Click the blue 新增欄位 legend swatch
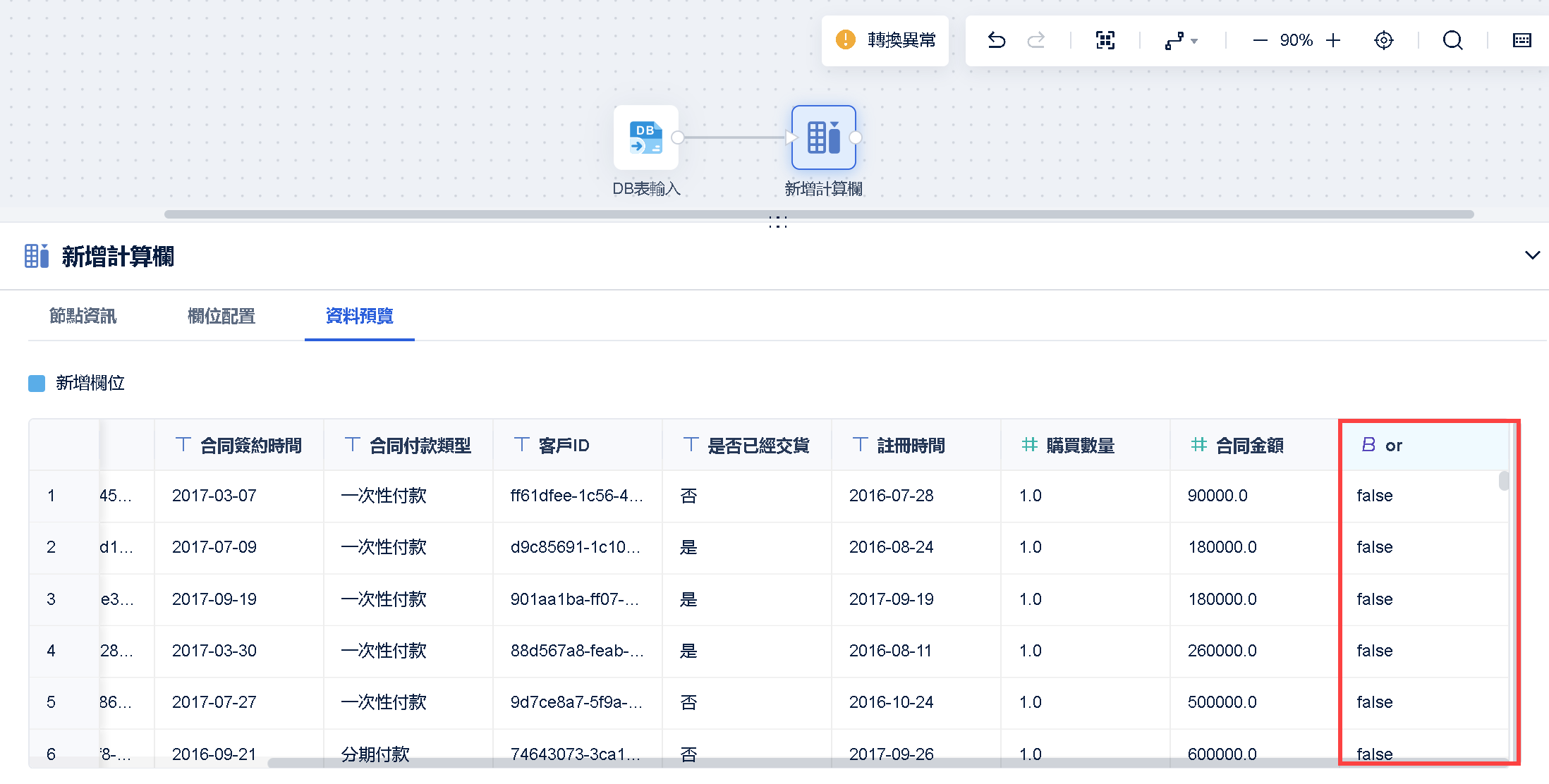This screenshot has width=1549, height=784. [37, 384]
